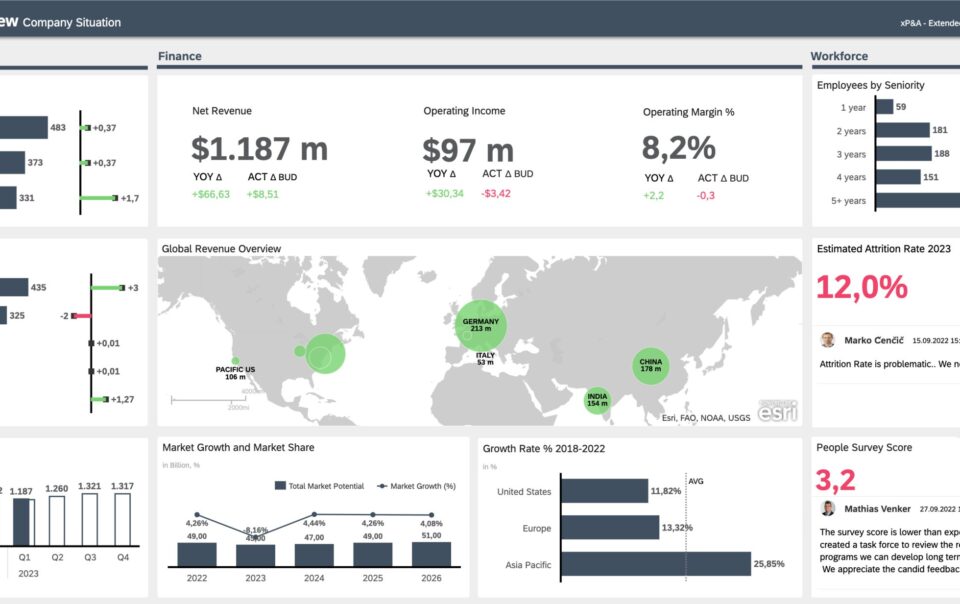The image size is (960, 604).
Task: Click the Total Market Potential legend swatch
Action: pyautogui.click(x=280, y=486)
